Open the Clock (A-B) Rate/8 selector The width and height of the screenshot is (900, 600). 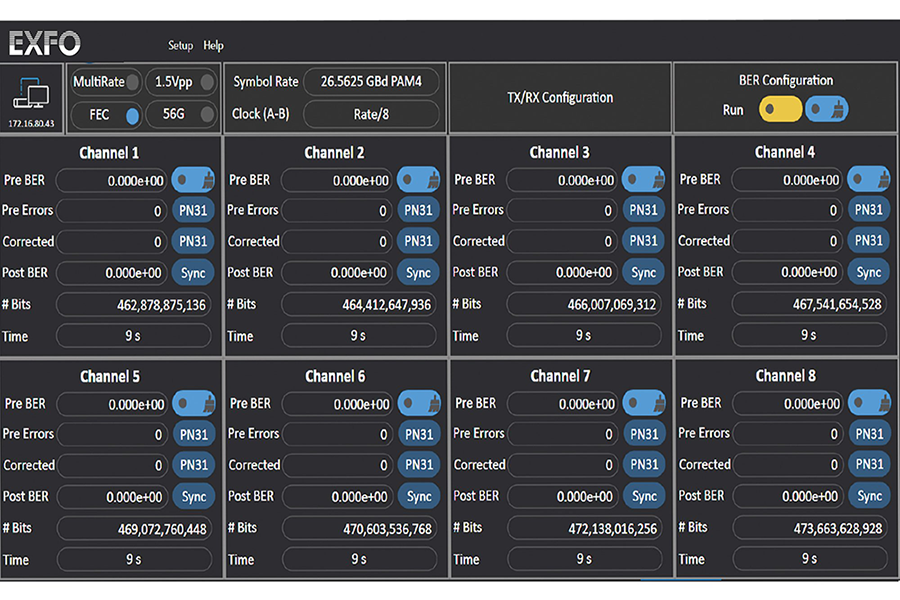point(370,114)
